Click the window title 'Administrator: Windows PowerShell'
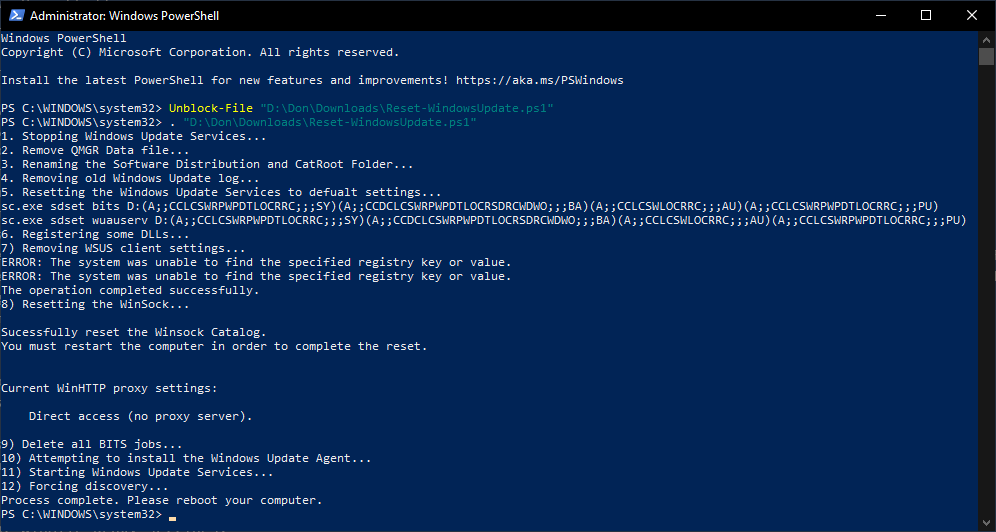 pos(124,16)
